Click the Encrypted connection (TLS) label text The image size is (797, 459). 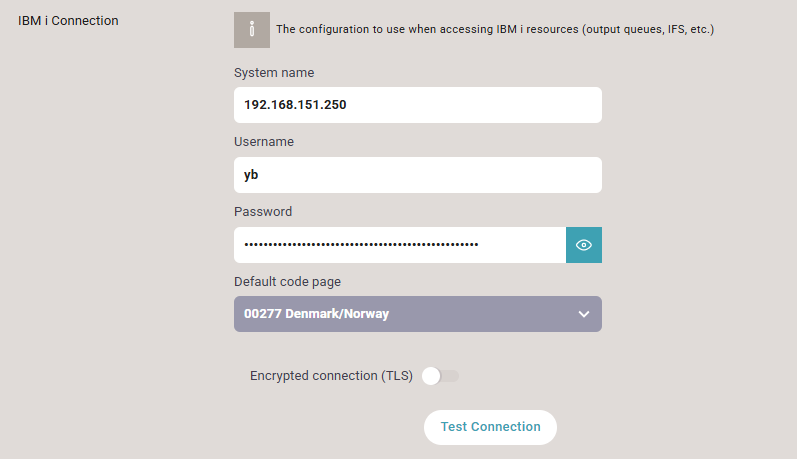pos(331,376)
